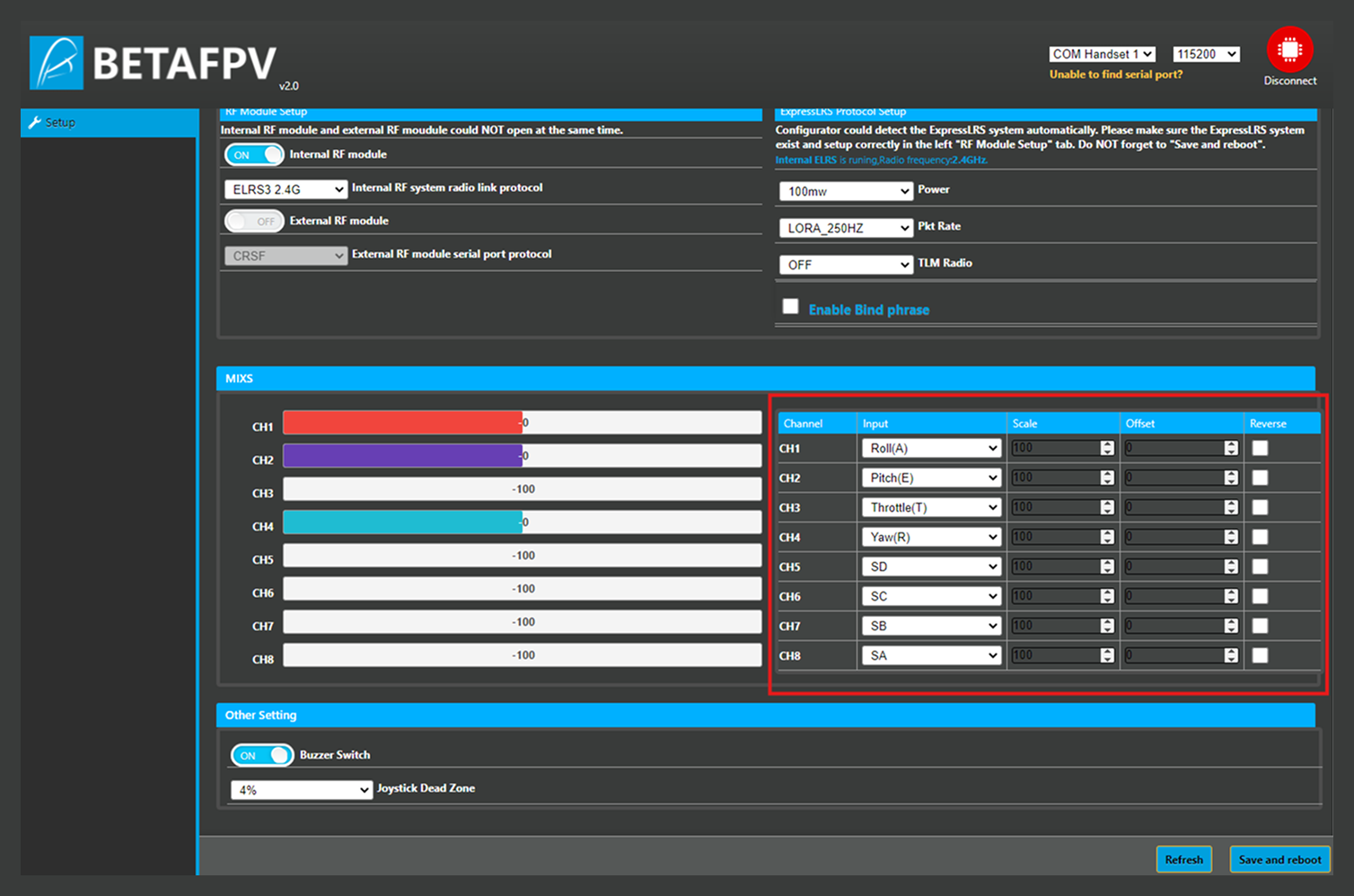
Task: Open CH8 input SA dropdown
Action: [x=931, y=655]
